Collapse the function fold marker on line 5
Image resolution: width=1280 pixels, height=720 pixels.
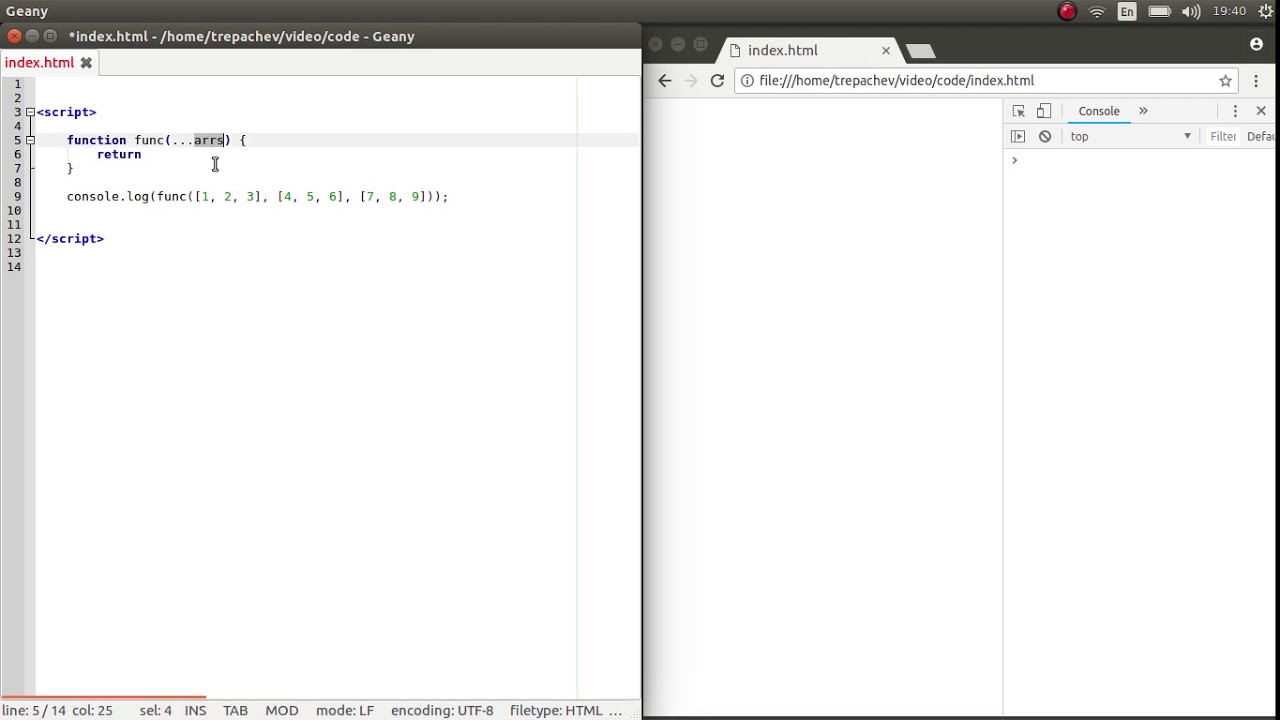click(30, 140)
